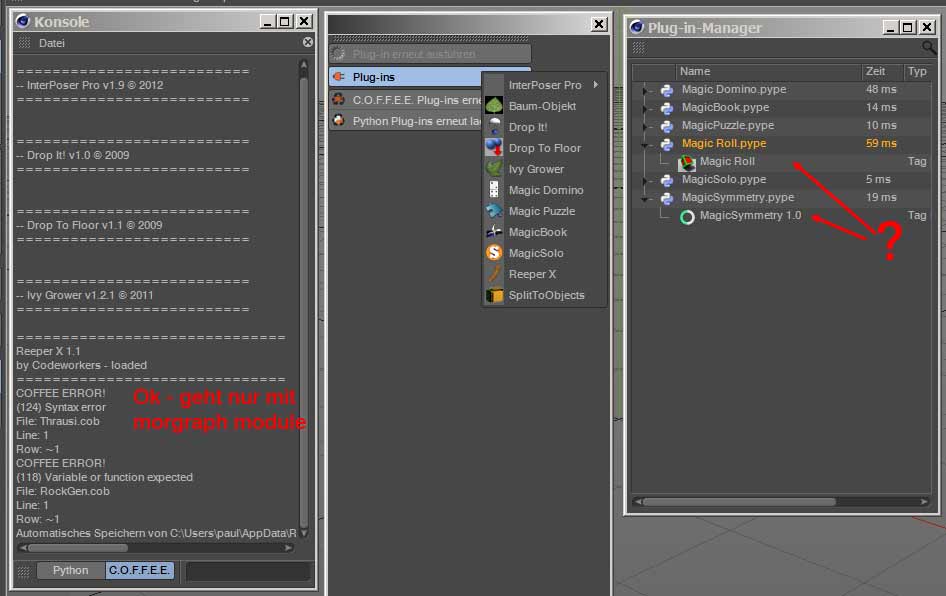Select the Magic Roll tag row

[782, 162]
